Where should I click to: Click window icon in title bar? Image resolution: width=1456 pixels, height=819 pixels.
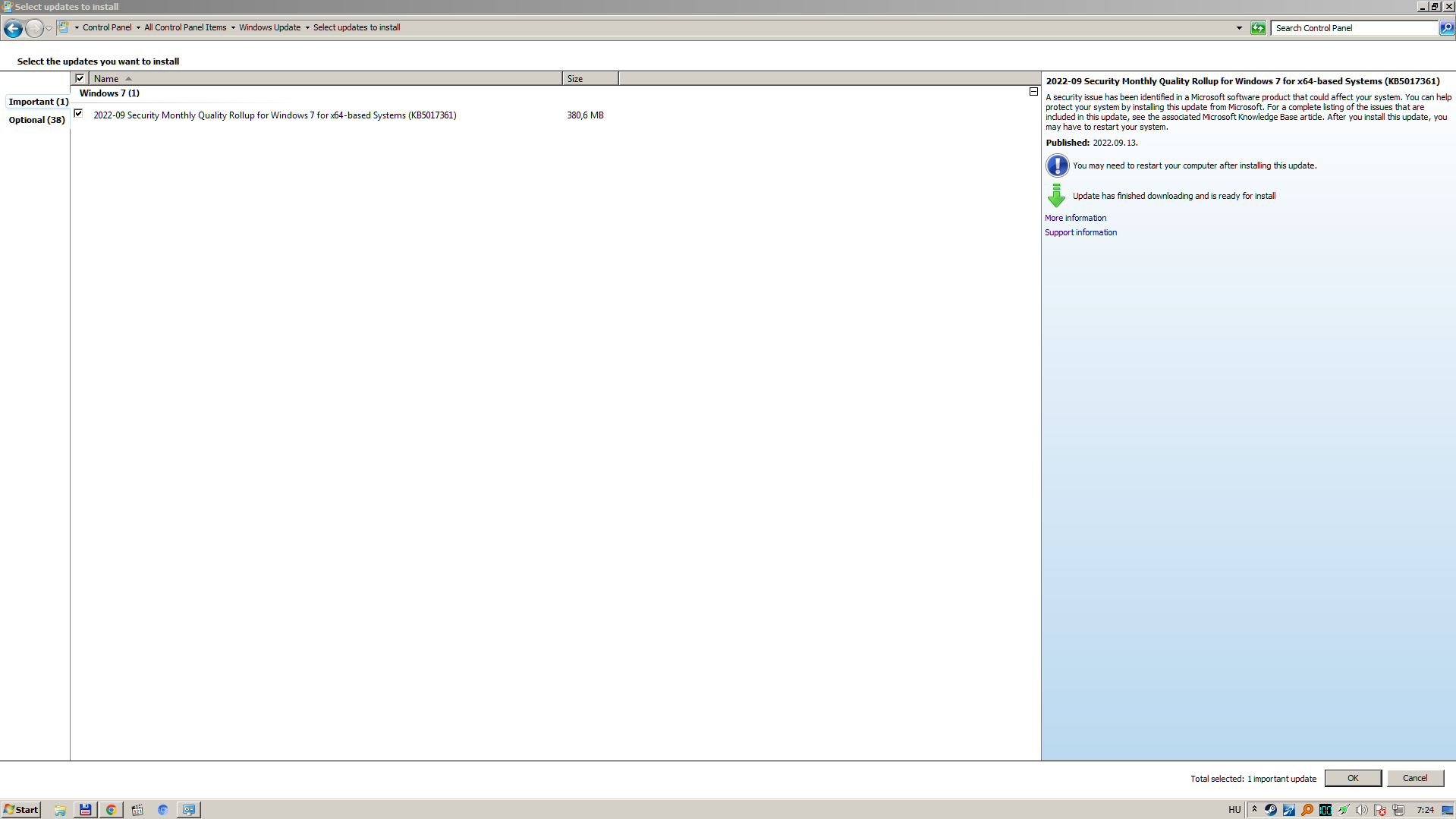click(8, 7)
